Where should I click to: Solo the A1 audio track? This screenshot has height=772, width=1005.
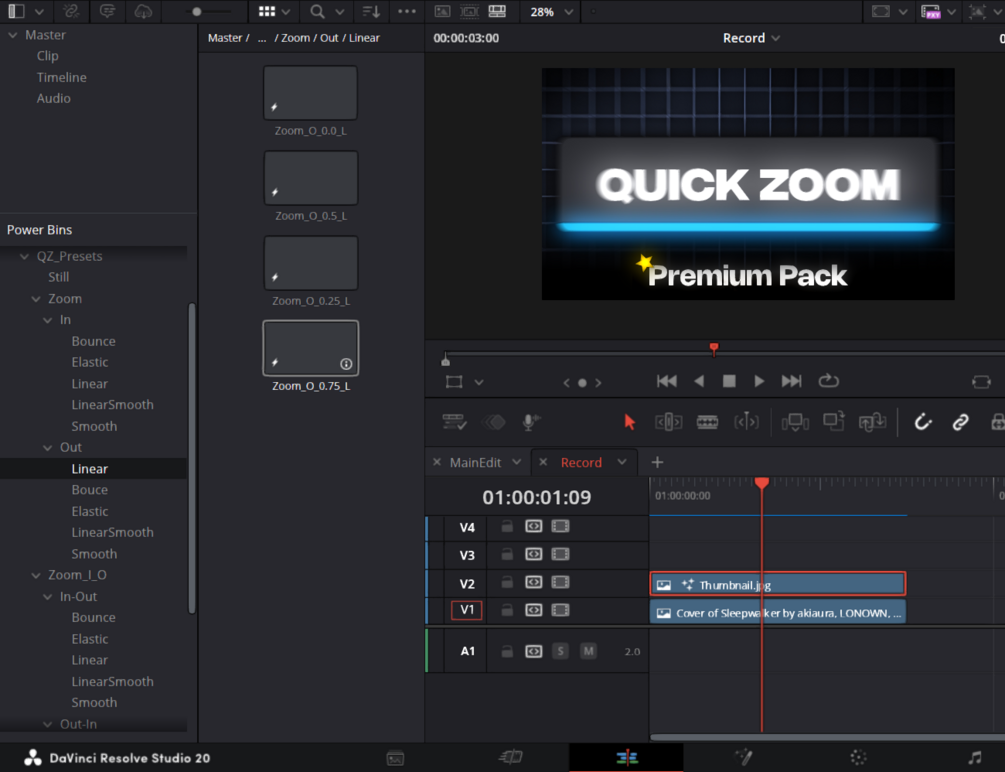click(x=560, y=651)
